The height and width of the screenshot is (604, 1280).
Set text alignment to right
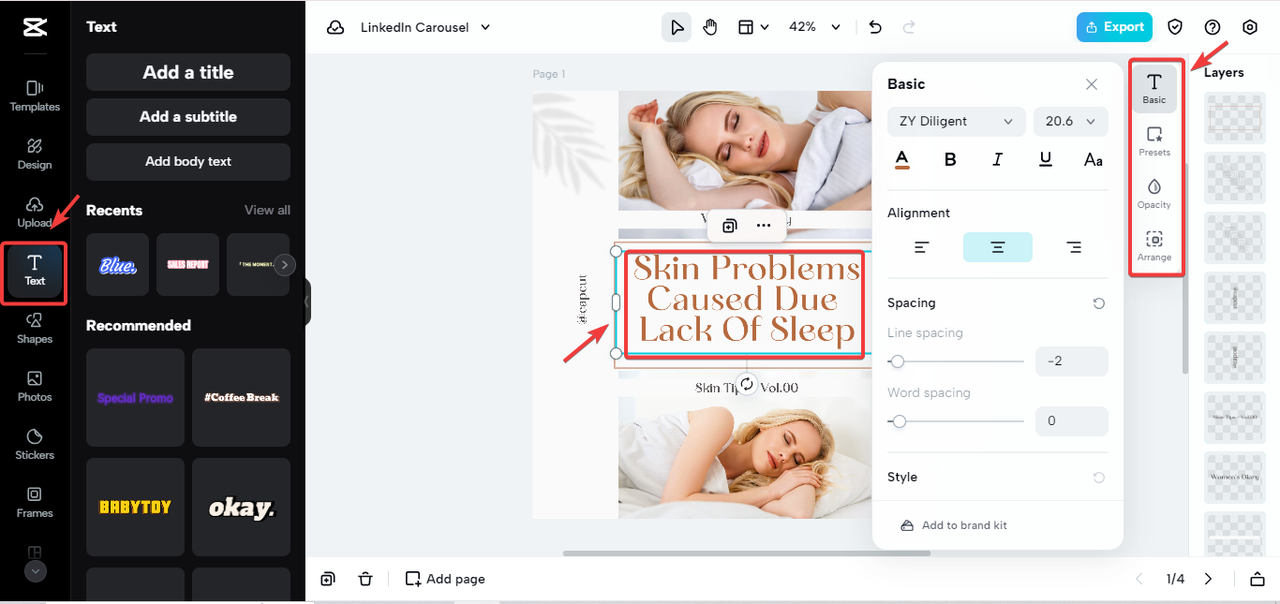tap(1074, 247)
